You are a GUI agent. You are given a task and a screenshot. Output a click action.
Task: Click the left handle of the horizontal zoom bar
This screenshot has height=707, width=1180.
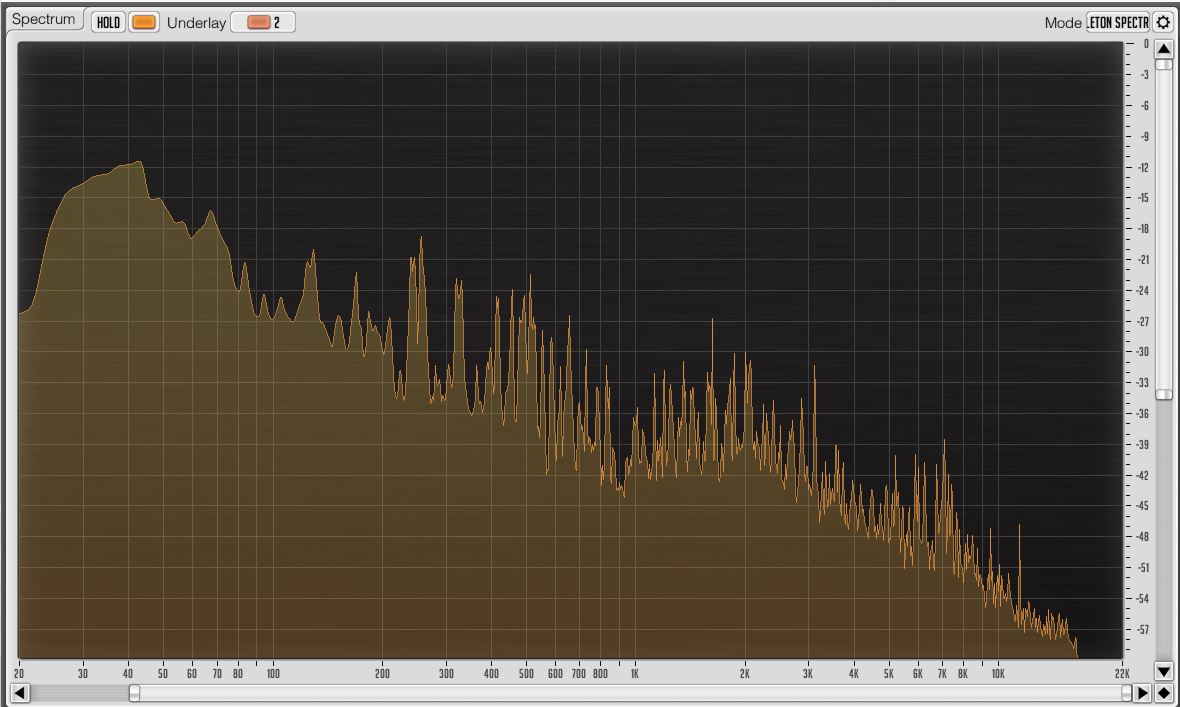(x=134, y=692)
